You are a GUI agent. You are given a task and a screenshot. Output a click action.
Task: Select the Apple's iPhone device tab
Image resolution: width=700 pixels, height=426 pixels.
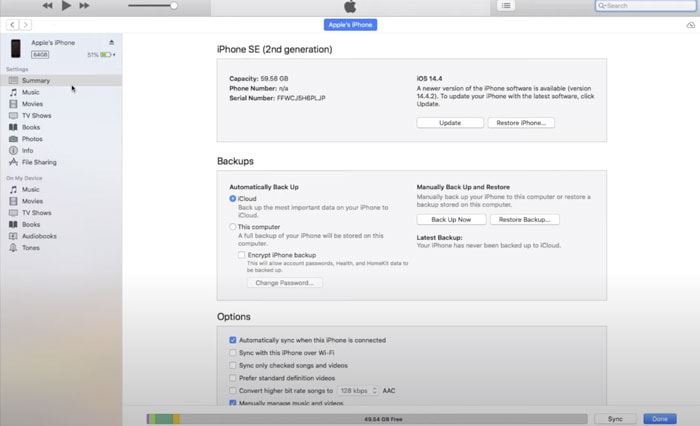(350, 25)
